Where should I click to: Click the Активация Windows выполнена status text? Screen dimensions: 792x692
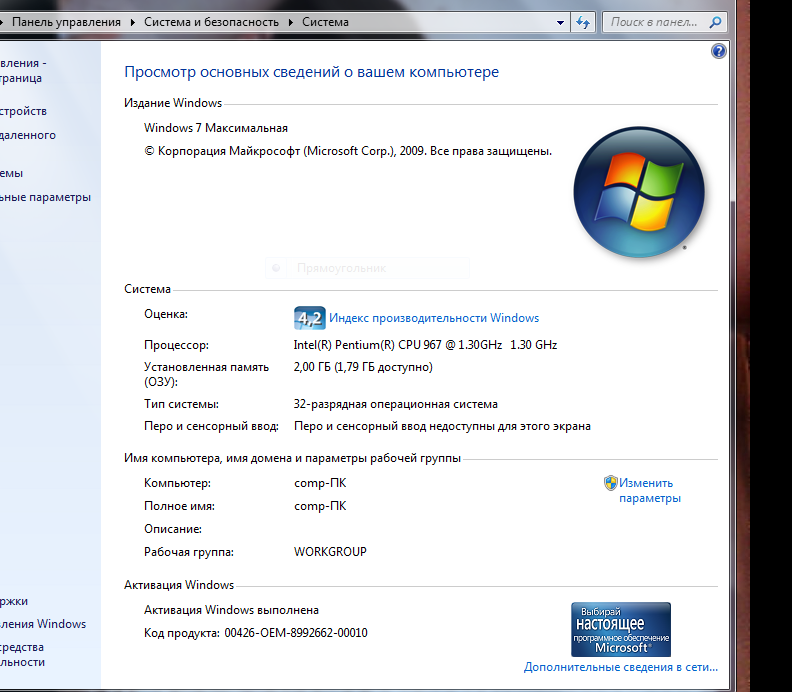click(231, 610)
